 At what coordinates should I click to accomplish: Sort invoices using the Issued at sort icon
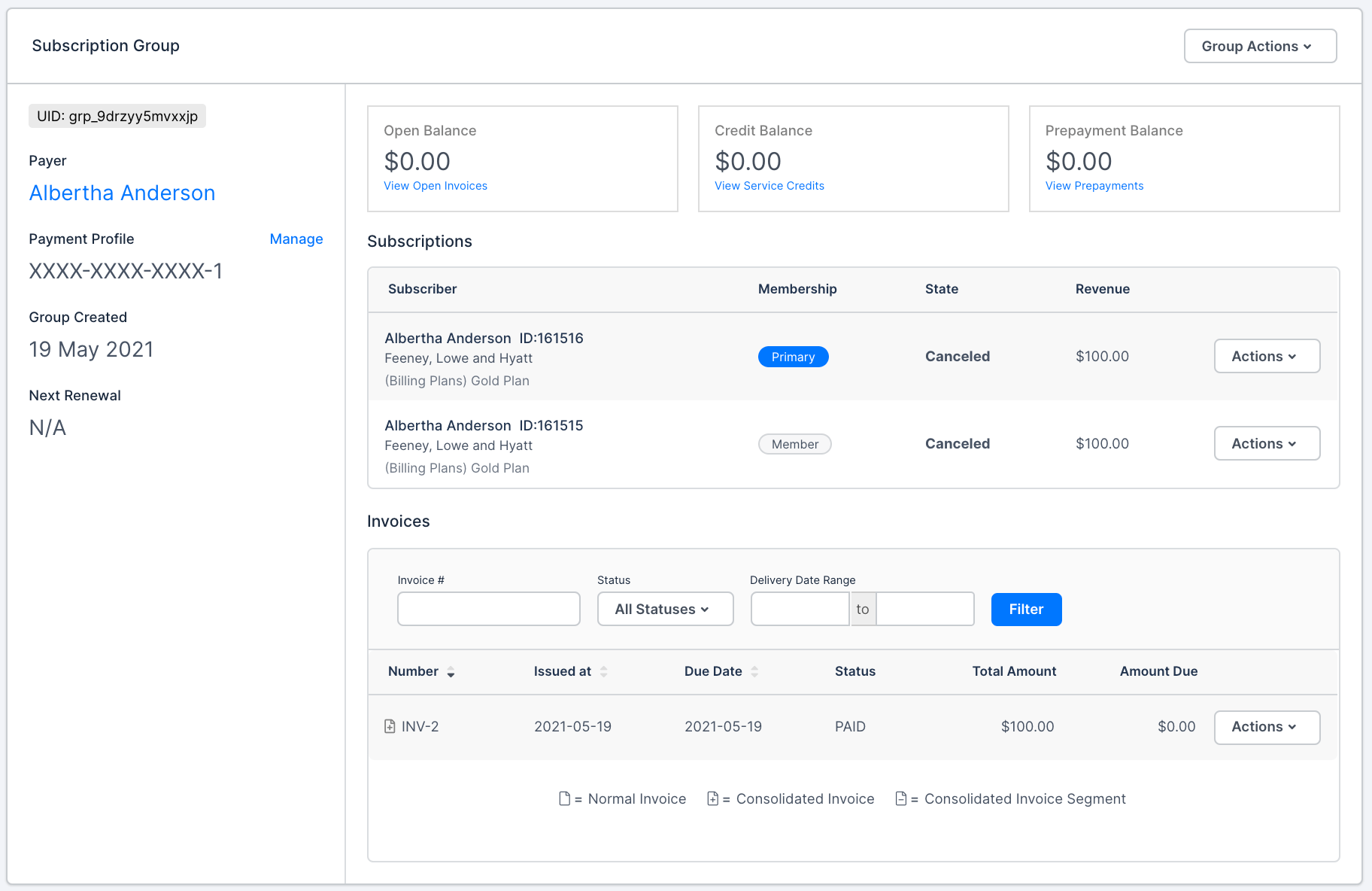(605, 671)
